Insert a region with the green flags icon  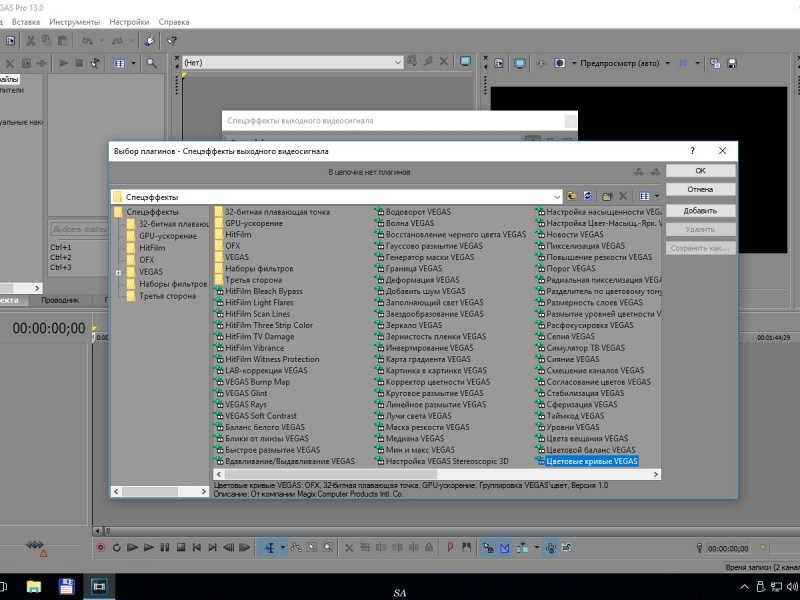pos(466,547)
